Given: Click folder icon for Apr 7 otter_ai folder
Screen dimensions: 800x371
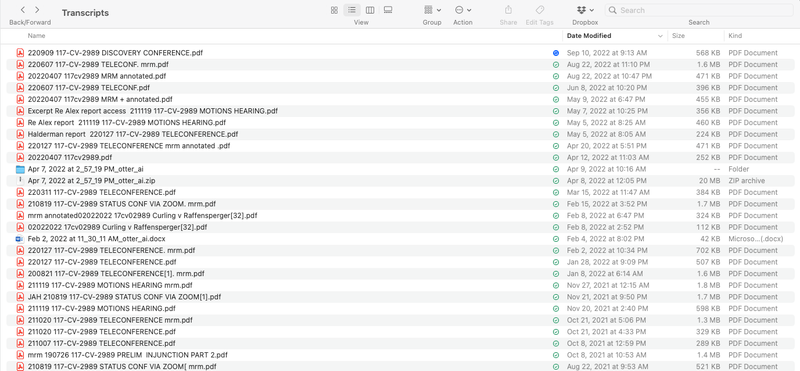Looking at the screenshot, I should (20, 169).
